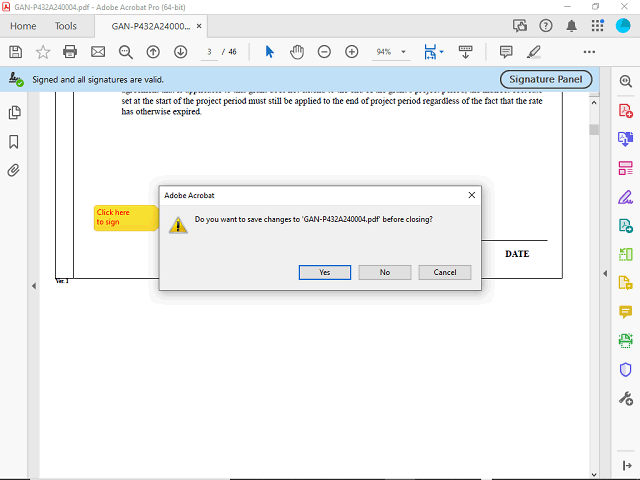Viewport: 640px width, 480px height.
Task: Select the Highlight text pen tool
Action: (x=533, y=52)
